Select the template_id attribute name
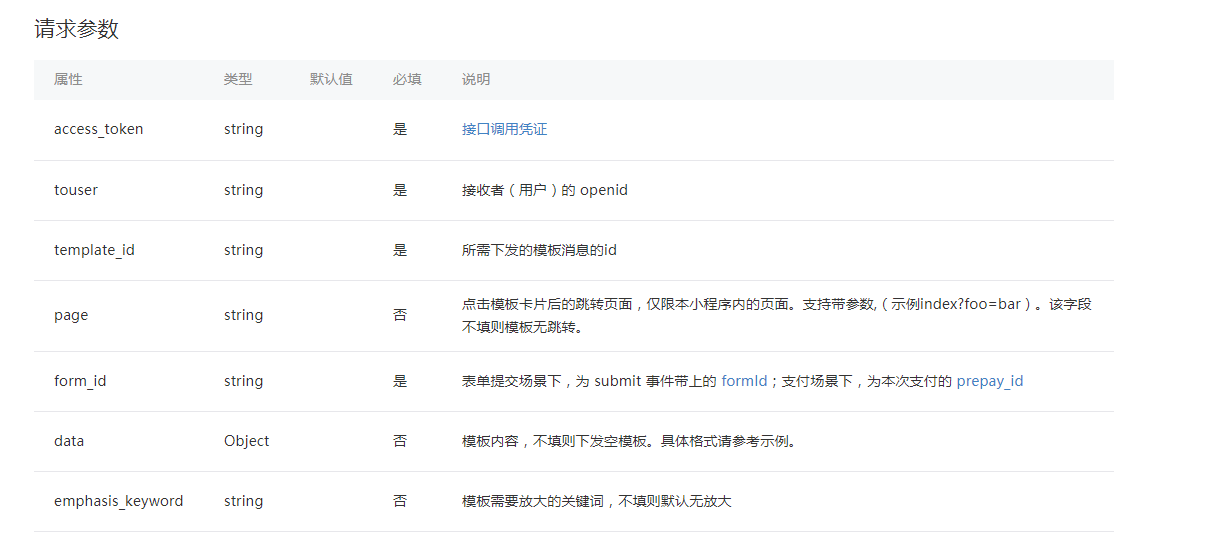The width and height of the screenshot is (1223, 546). [x=94, y=250]
